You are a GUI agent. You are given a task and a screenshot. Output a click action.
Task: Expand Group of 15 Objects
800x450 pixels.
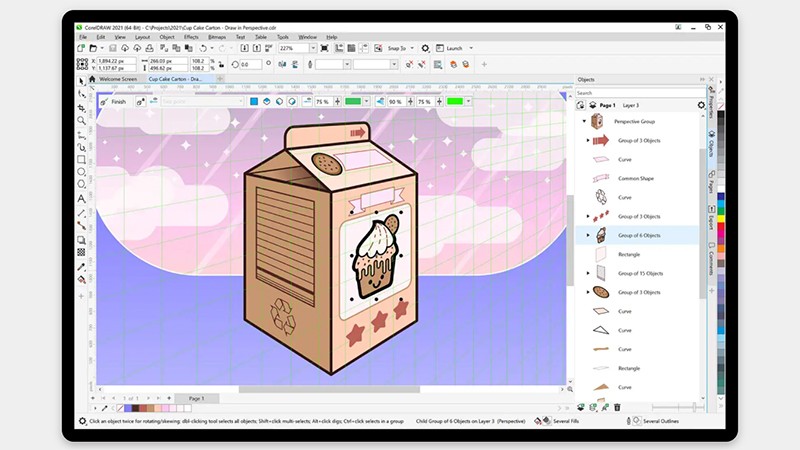[x=588, y=273]
